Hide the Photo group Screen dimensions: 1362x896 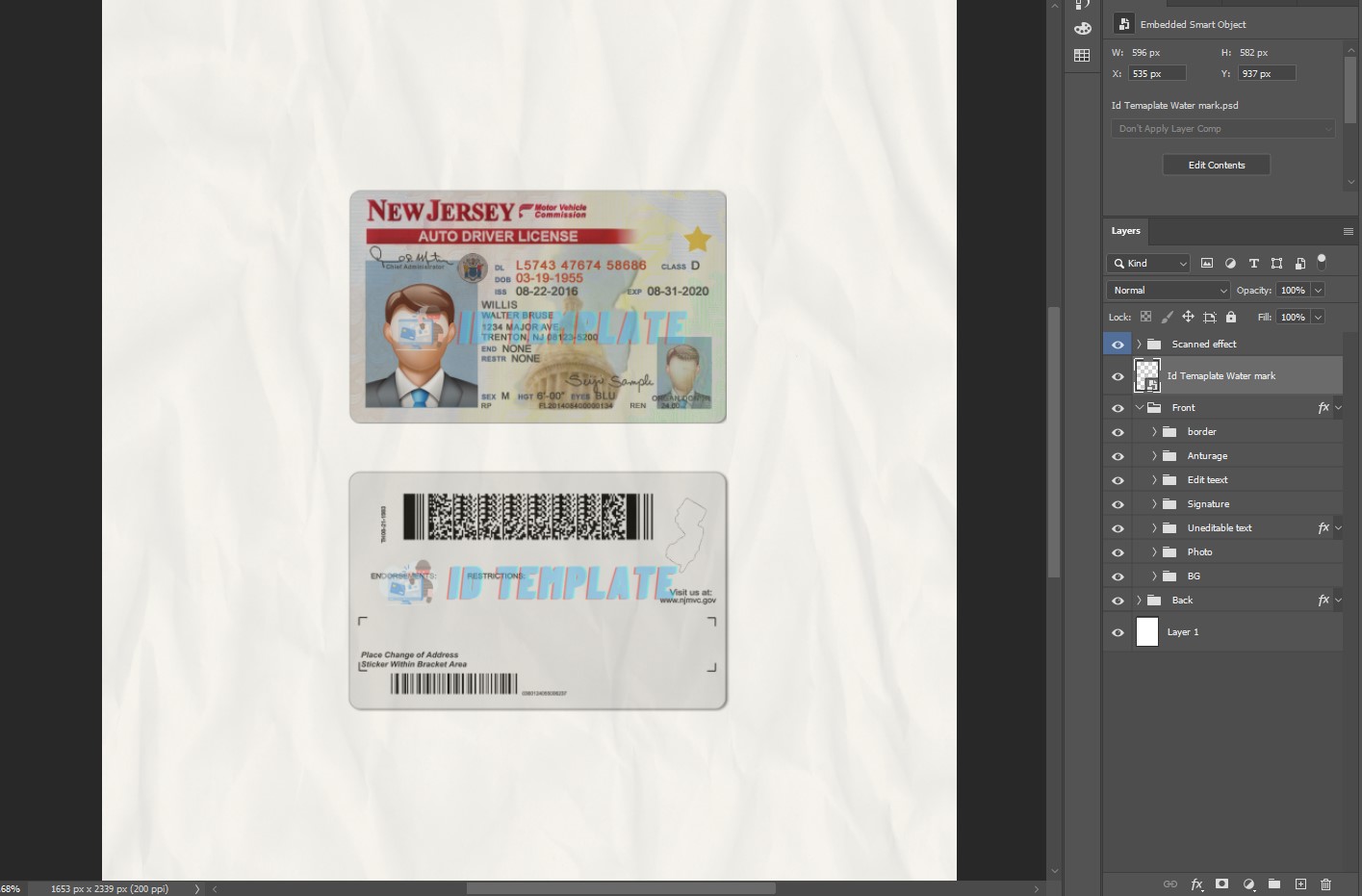tap(1118, 552)
